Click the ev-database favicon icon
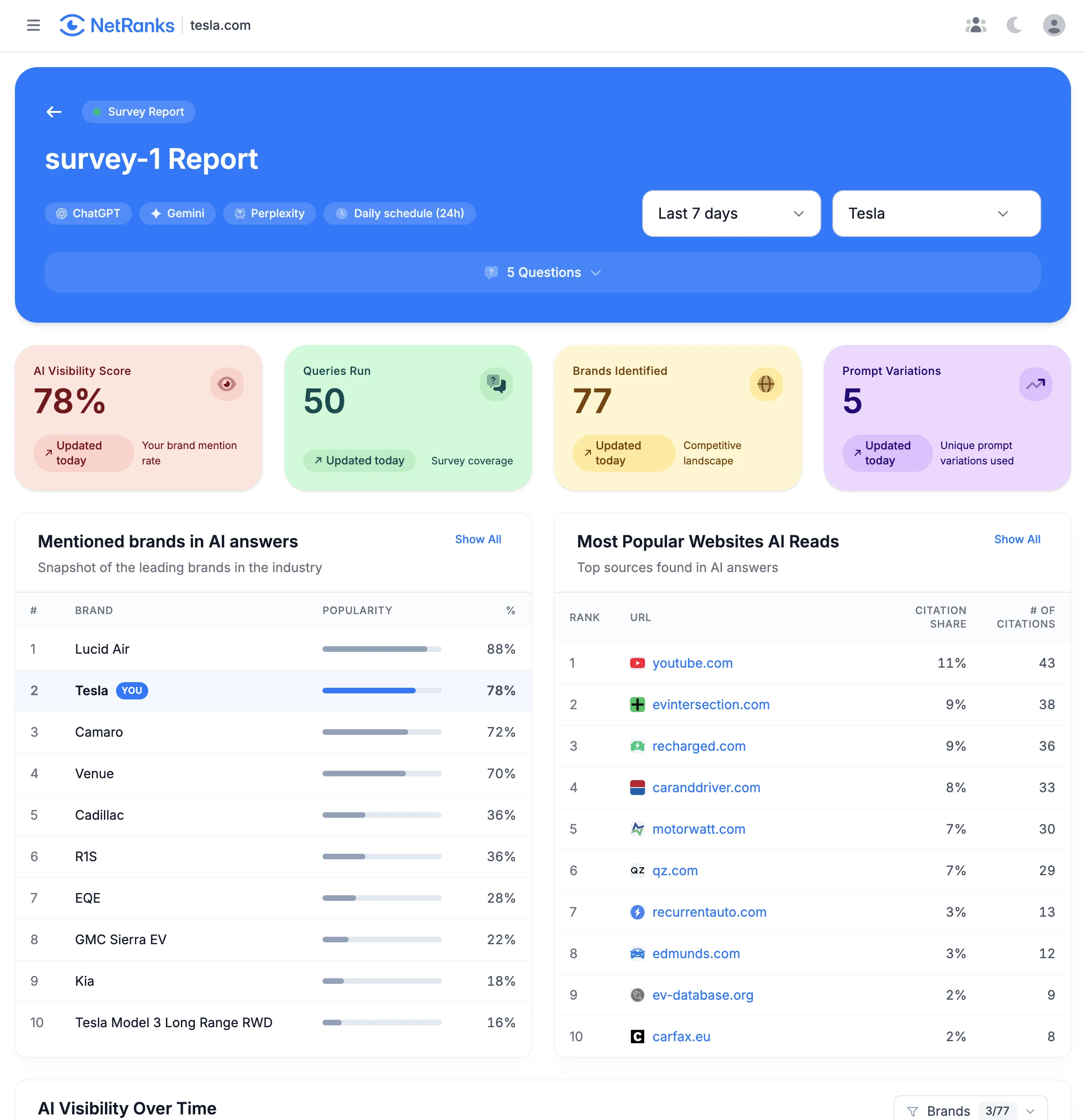The width and height of the screenshot is (1085, 1120). point(637,995)
